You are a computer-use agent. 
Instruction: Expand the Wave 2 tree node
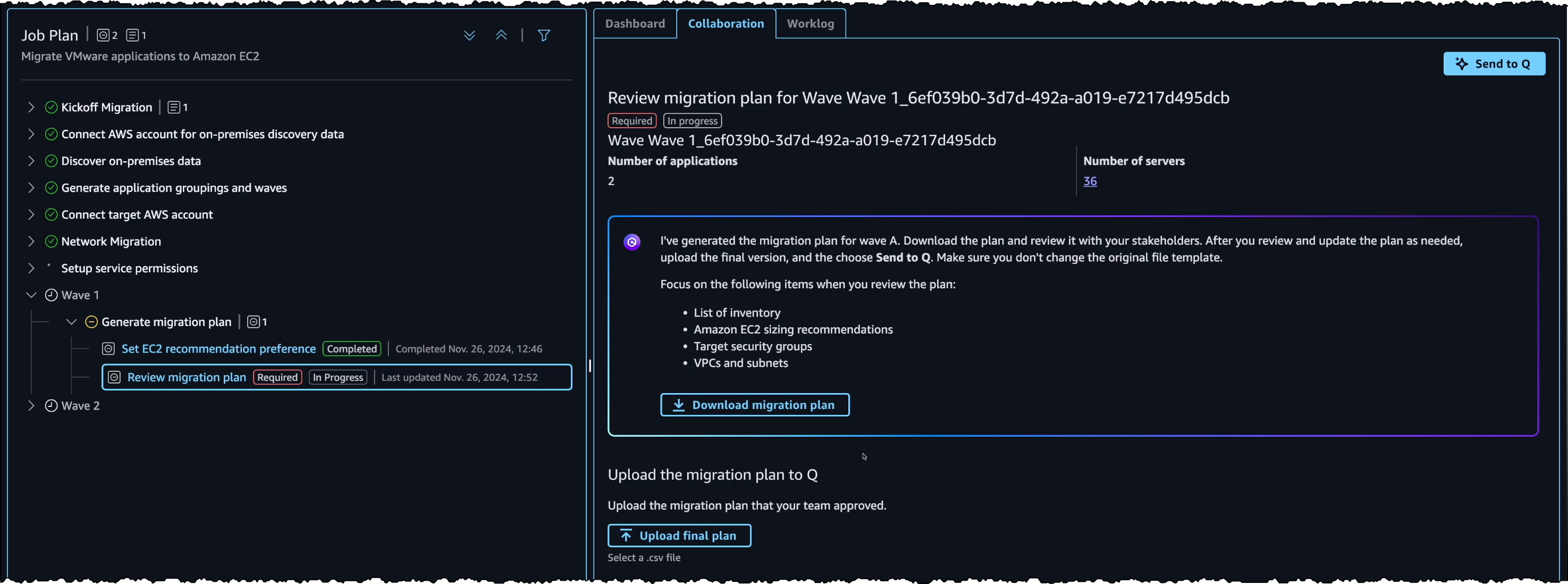[31, 406]
